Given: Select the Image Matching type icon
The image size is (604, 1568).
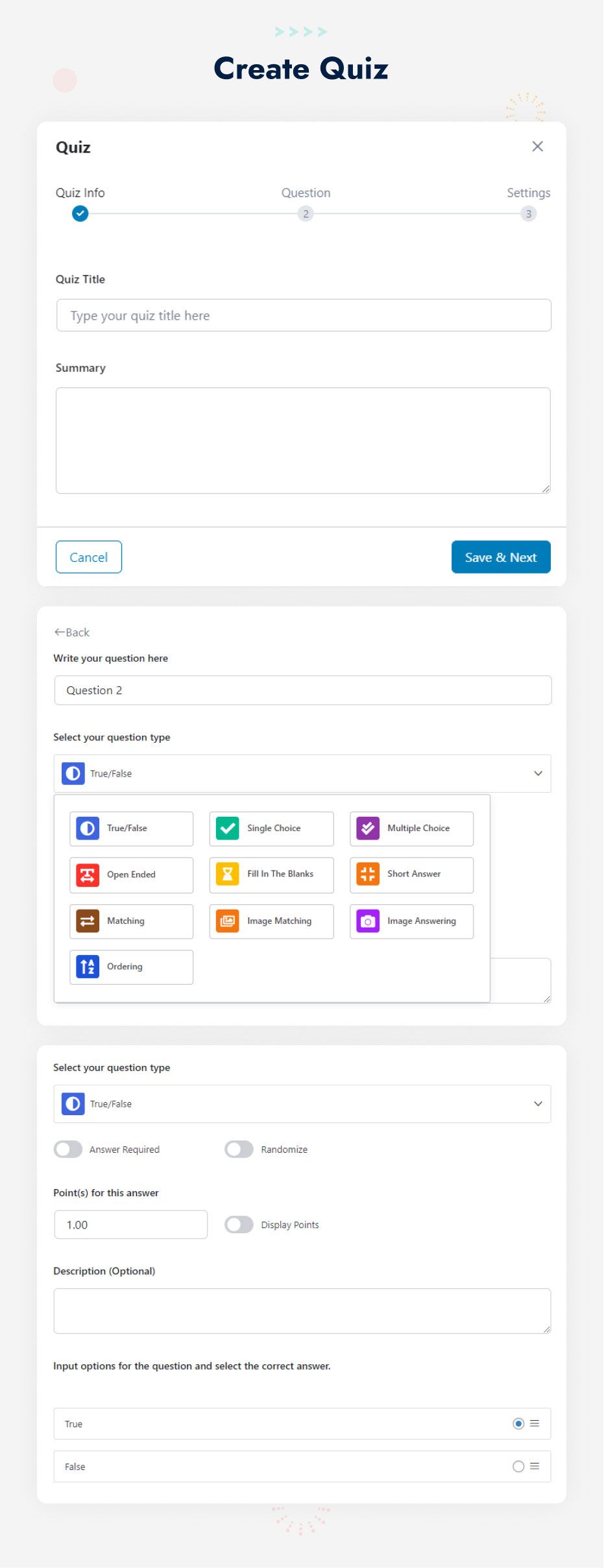Looking at the screenshot, I should click(228, 921).
